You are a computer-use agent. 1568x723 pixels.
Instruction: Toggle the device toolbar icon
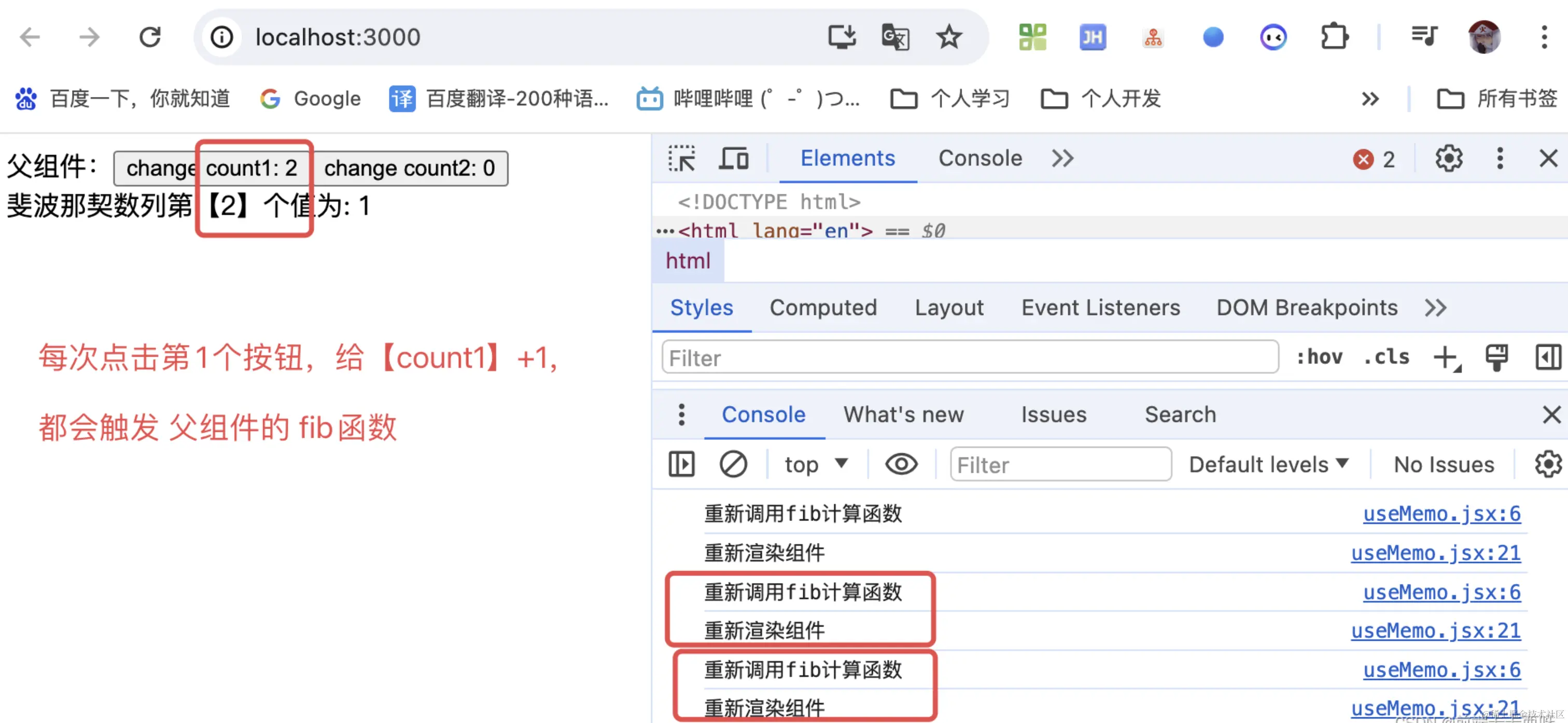tap(734, 159)
